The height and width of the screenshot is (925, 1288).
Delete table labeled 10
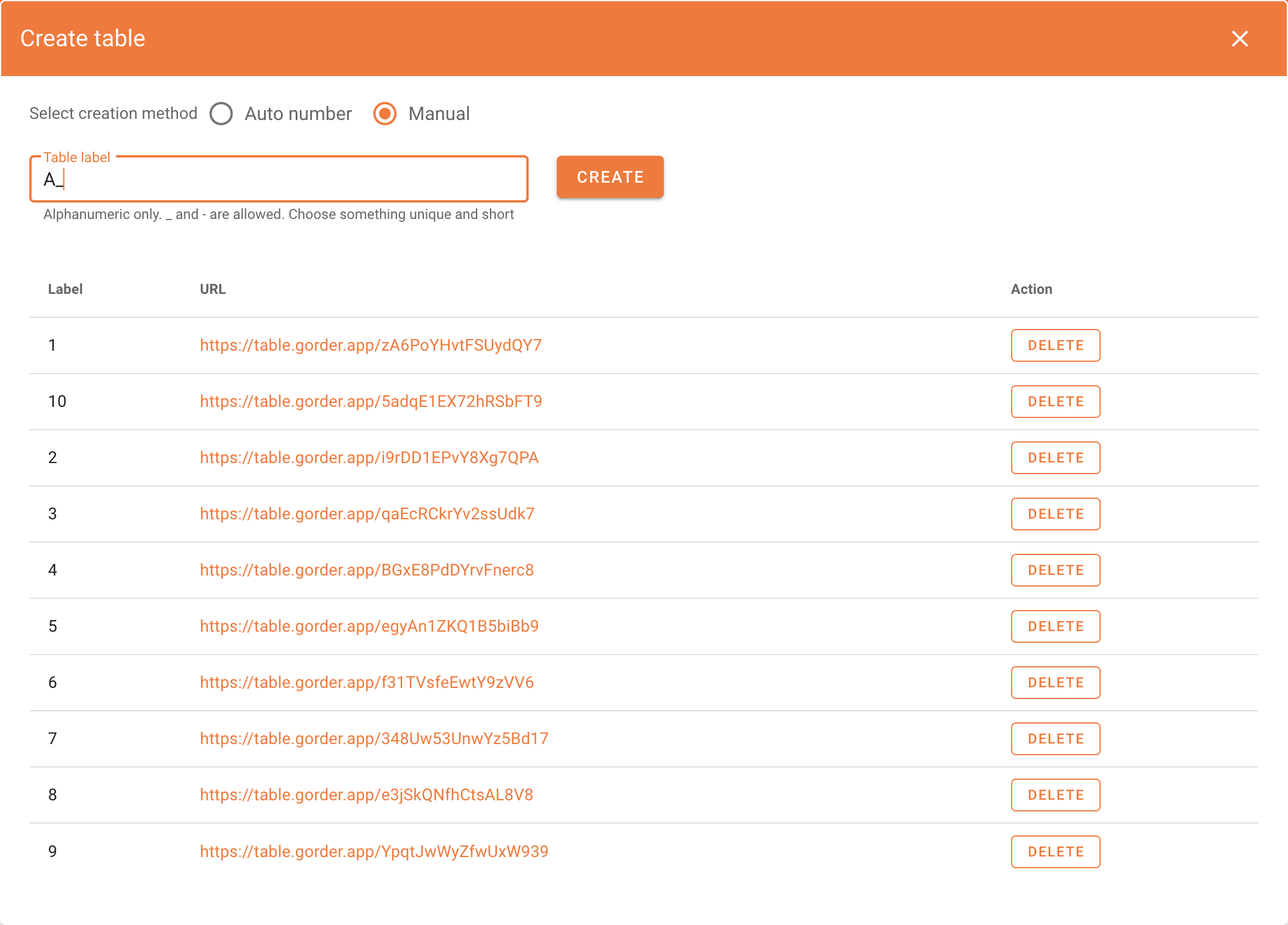[1056, 402]
